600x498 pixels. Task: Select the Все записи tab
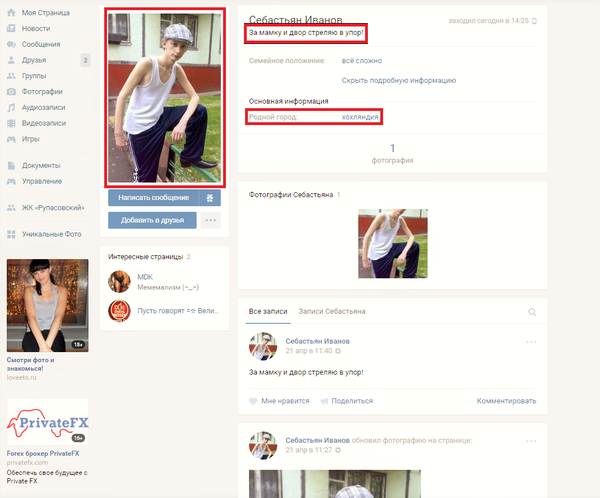point(268,312)
